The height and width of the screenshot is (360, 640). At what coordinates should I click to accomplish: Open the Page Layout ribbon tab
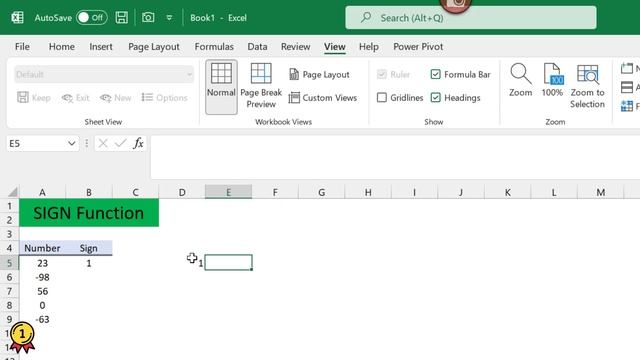pos(153,47)
